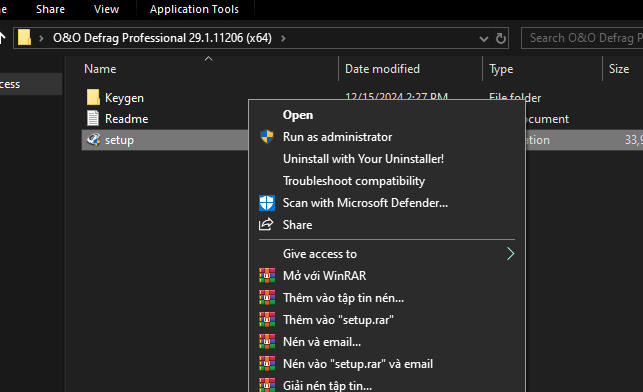Click WinRAR icon beside Thêm vào "setup.rar"
The height and width of the screenshot is (392, 643).
267,320
